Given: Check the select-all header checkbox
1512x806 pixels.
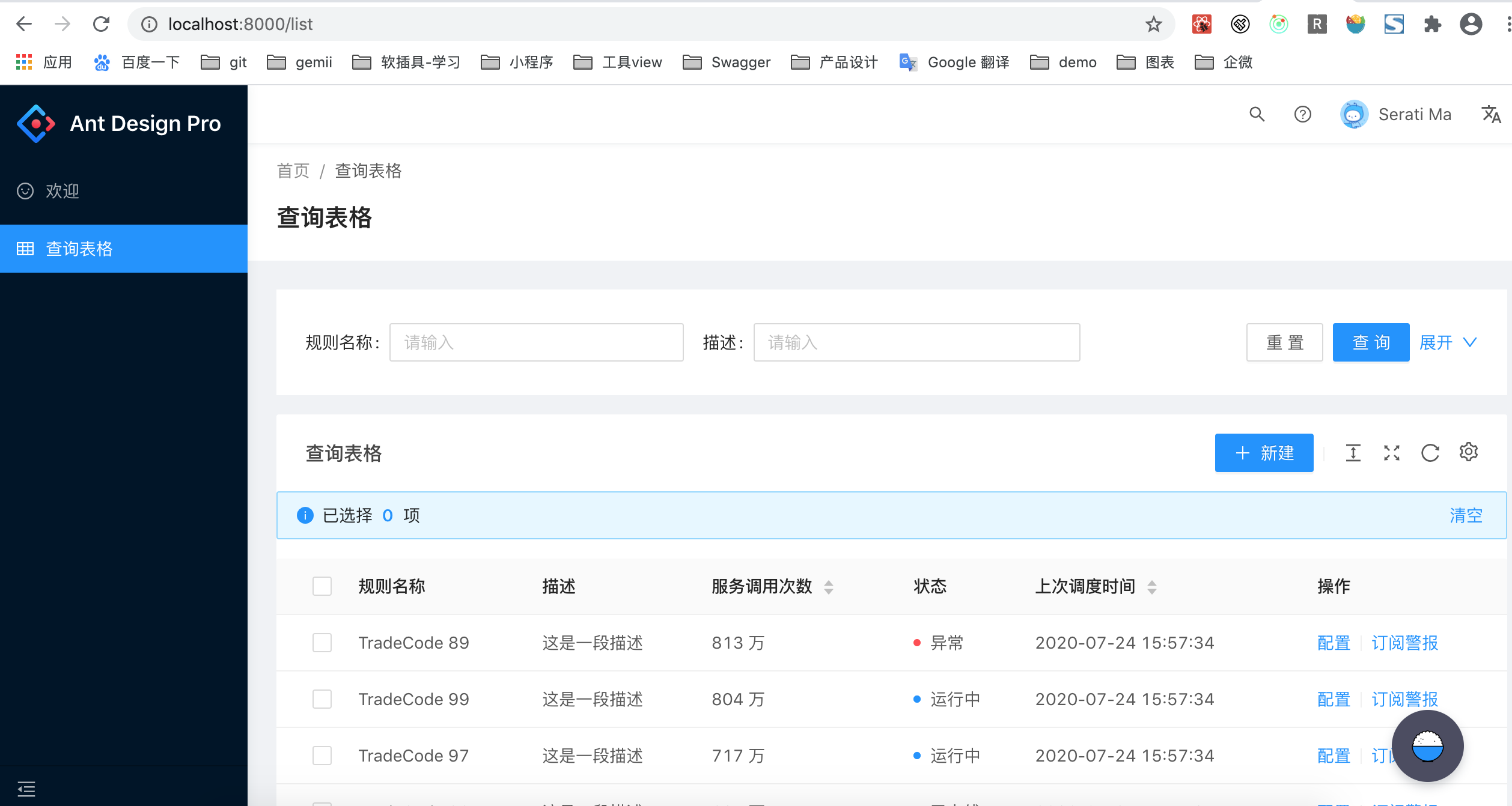Looking at the screenshot, I should pyautogui.click(x=322, y=586).
